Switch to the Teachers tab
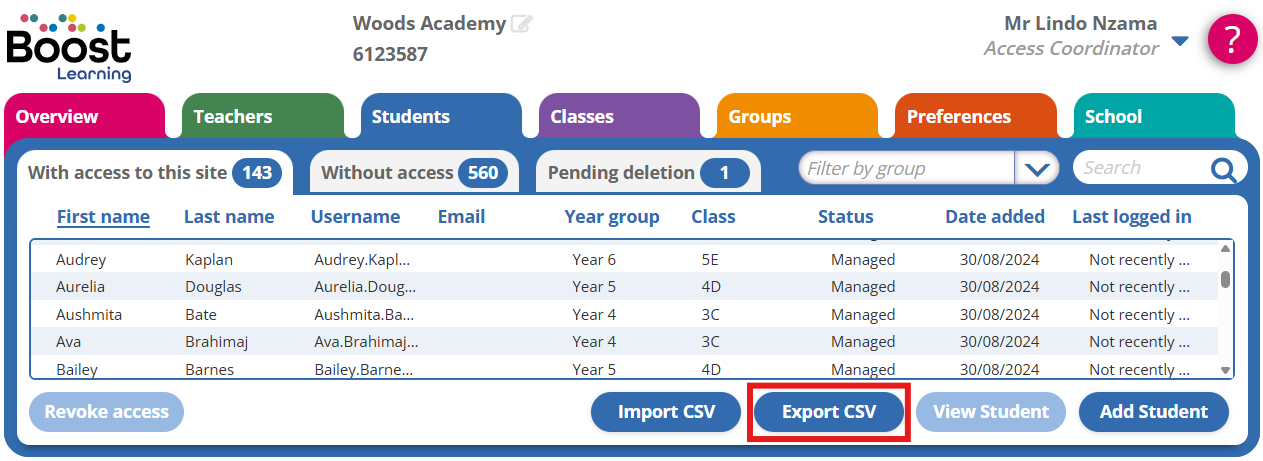The height and width of the screenshot is (461, 1263). [233, 117]
